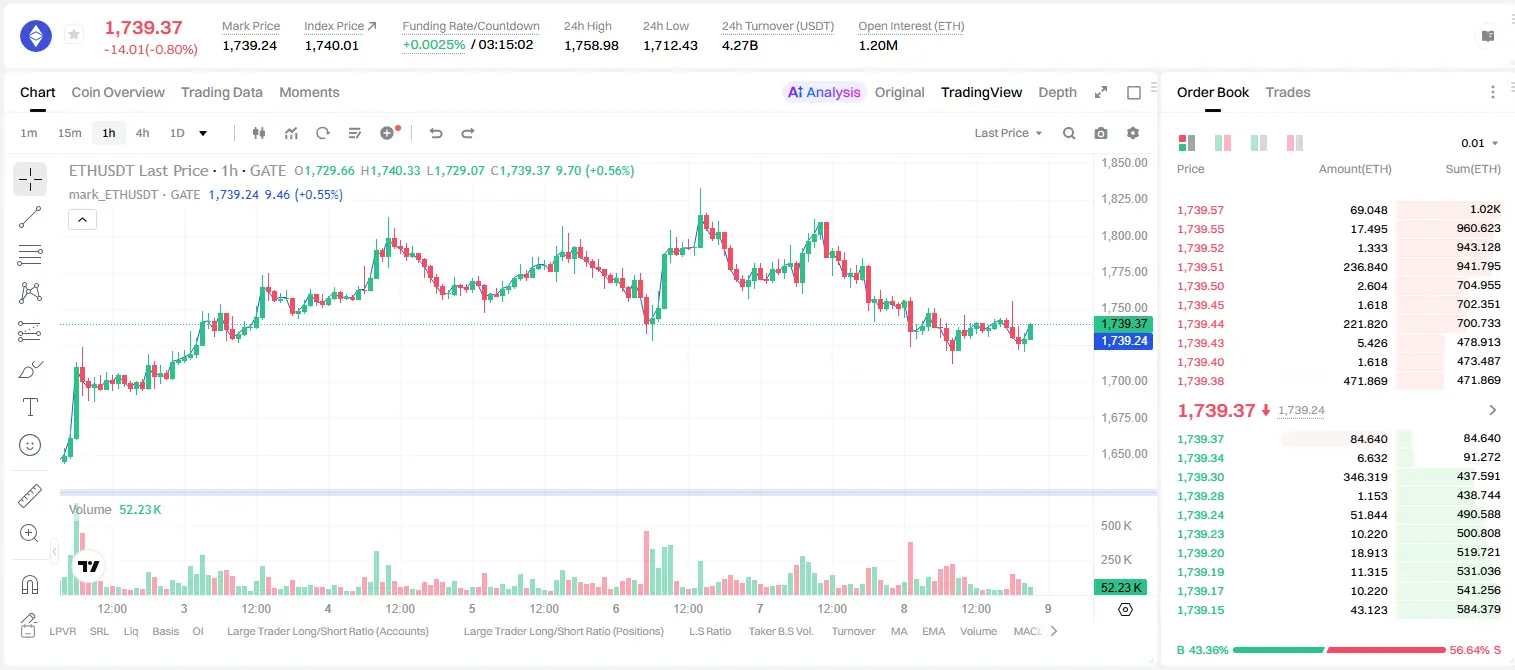The height and width of the screenshot is (670, 1515).
Task: Toggle the square layout checkbox near Depth
Action: (1134, 92)
